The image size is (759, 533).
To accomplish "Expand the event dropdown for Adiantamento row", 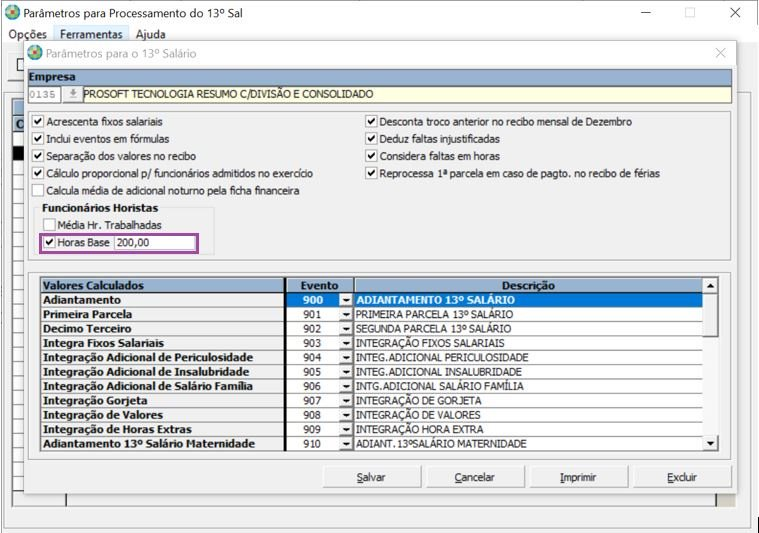I will click(346, 300).
